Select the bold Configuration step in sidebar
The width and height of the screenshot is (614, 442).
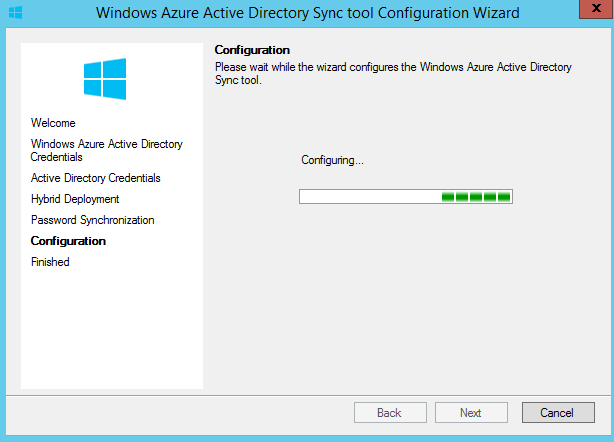(x=68, y=241)
